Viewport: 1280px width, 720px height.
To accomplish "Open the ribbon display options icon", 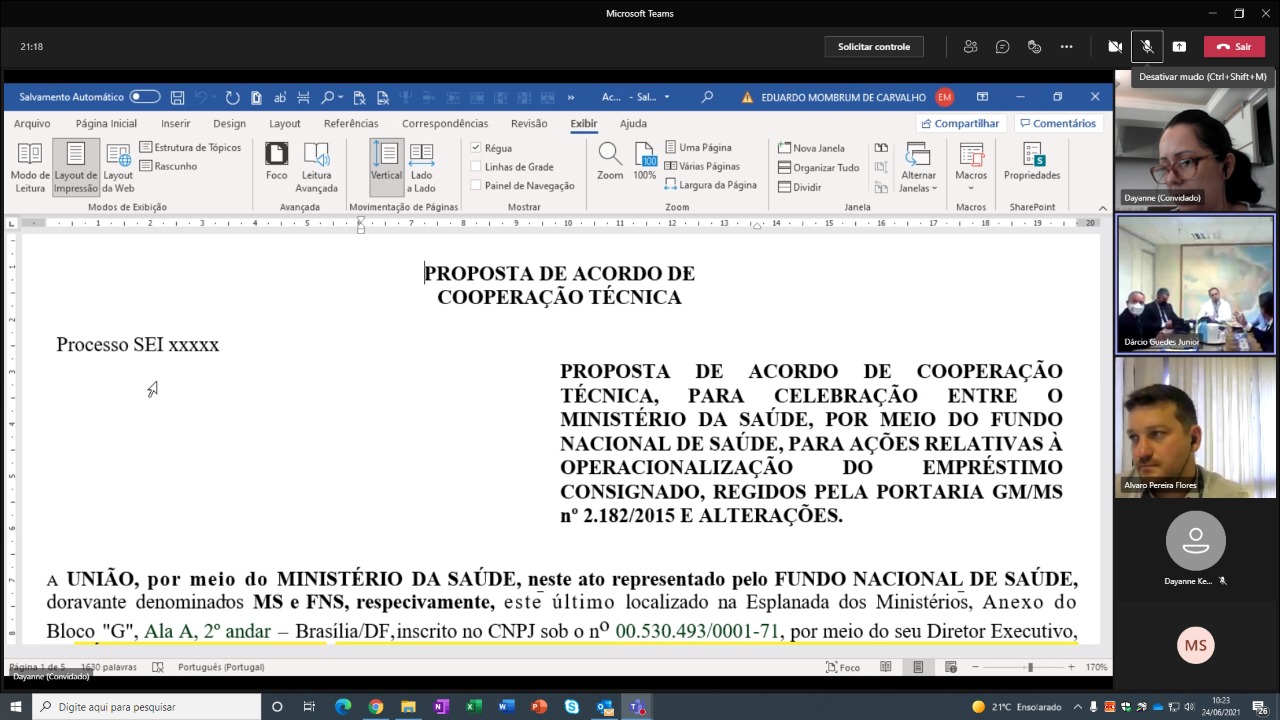I will 982,97.
